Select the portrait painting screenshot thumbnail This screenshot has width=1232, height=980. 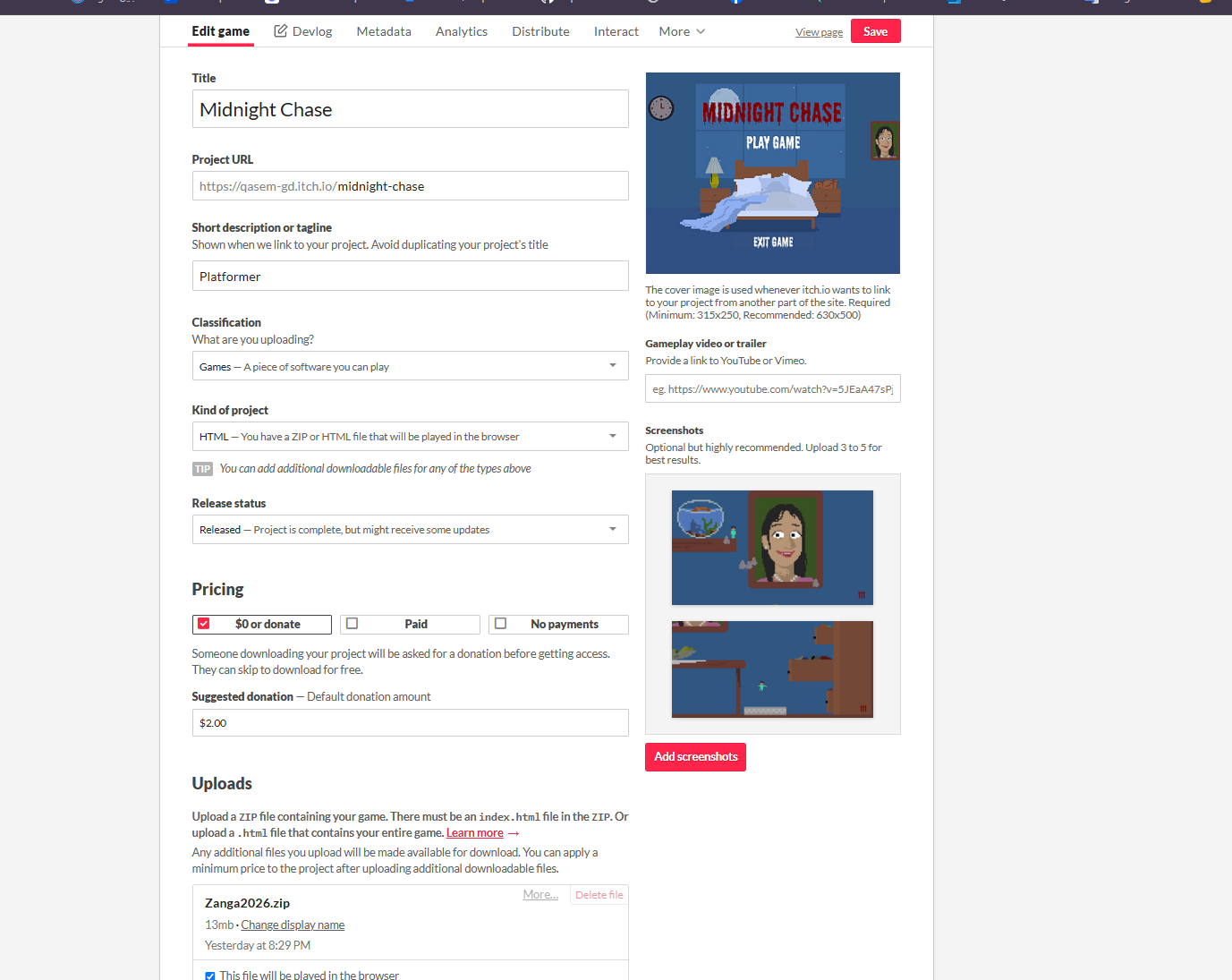pyautogui.click(x=772, y=548)
